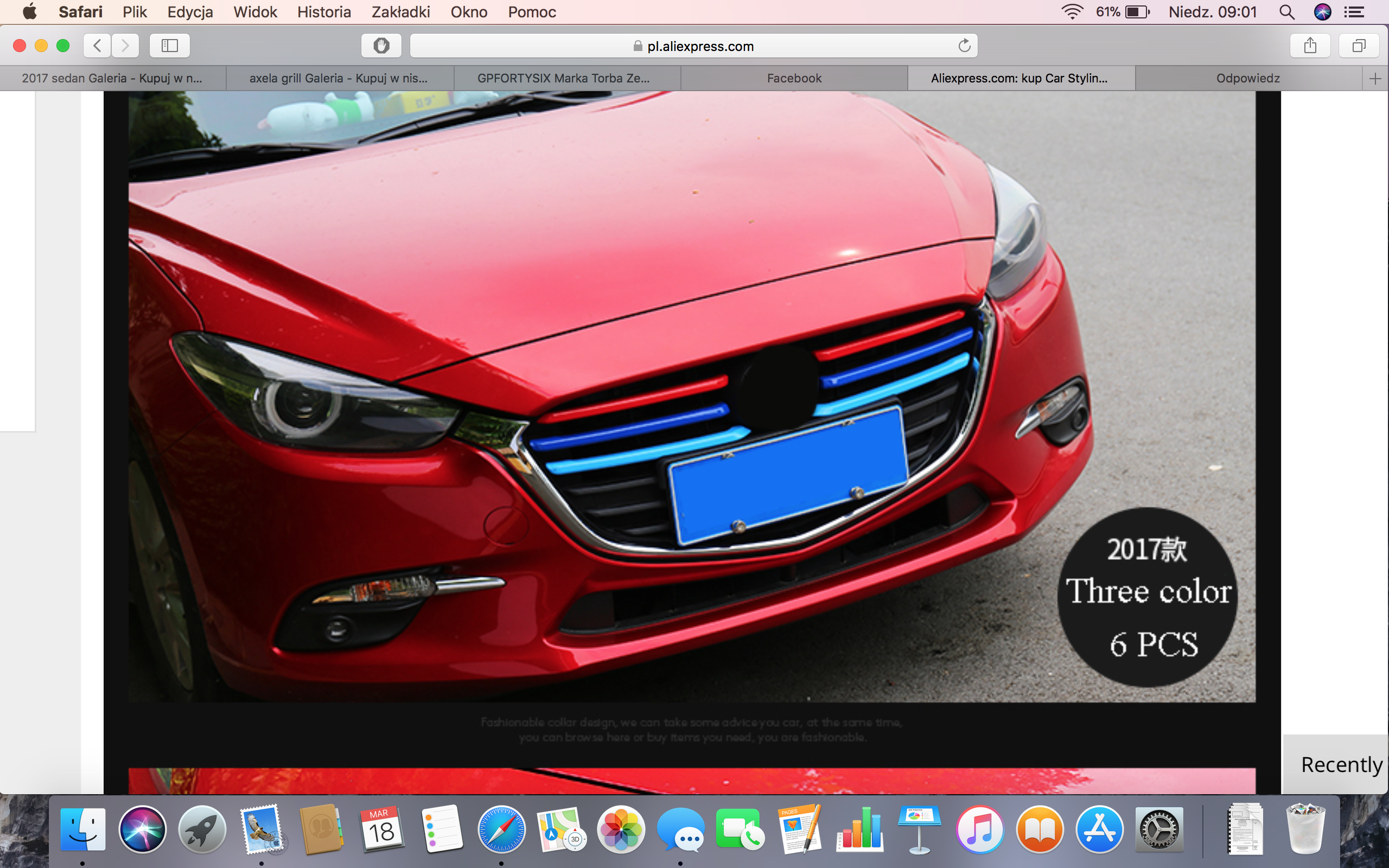Viewport: 1389px width, 868px height.
Task: Open a new tab with plus button
Action: (x=1375, y=79)
